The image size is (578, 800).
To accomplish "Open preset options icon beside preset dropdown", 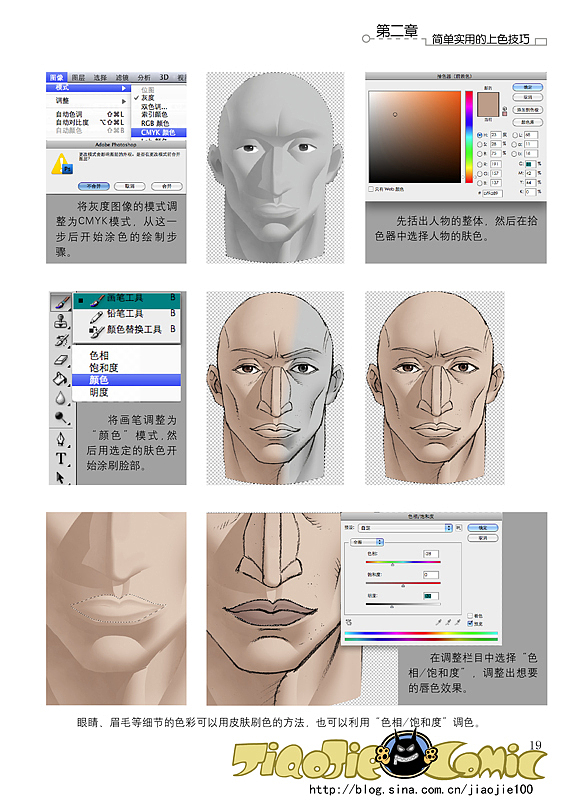I will tap(459, 528).
